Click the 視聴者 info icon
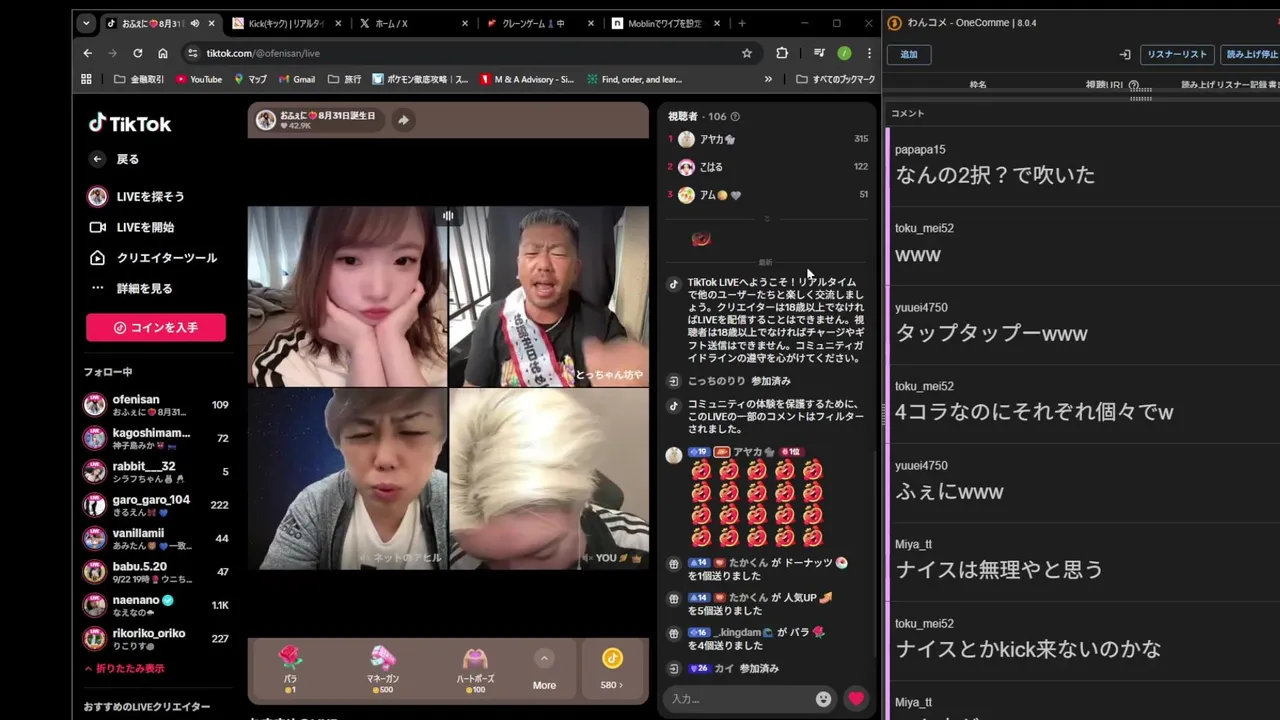Viewport: 1280px width, 720px height. 735,117
